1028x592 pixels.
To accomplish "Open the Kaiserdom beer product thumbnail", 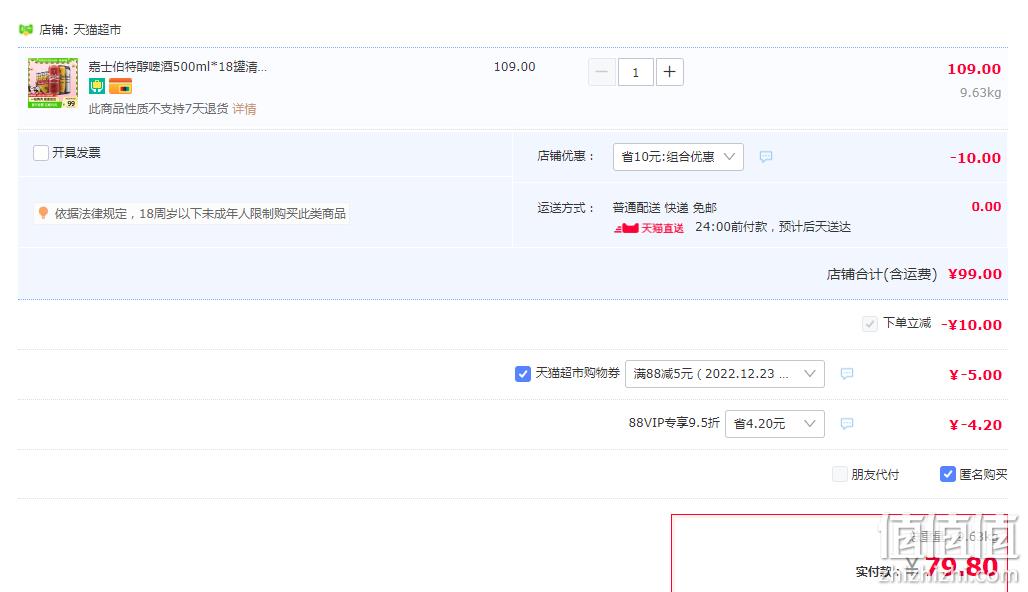I will 52,83.
